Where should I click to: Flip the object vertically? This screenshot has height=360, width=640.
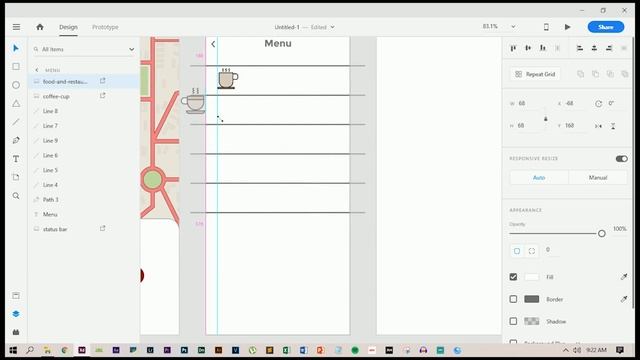click(x=613, y=126)
